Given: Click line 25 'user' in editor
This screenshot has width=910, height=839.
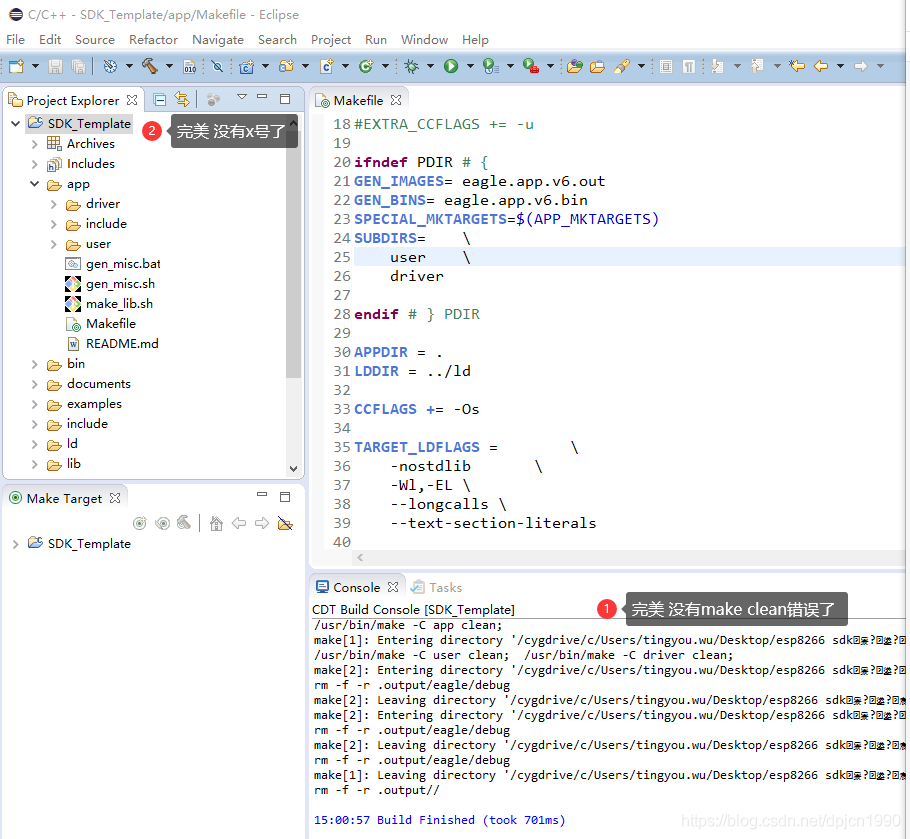Looking at the screenshot, I should coord(407,257).
